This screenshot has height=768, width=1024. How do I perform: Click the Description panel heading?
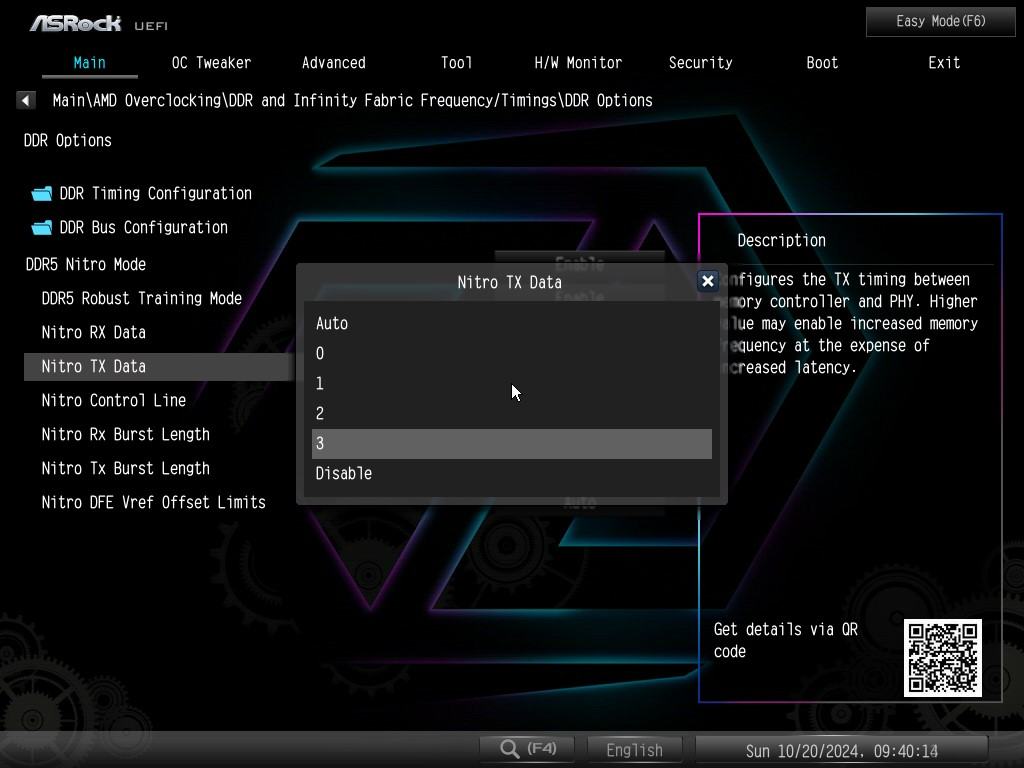tap(781, 240)
